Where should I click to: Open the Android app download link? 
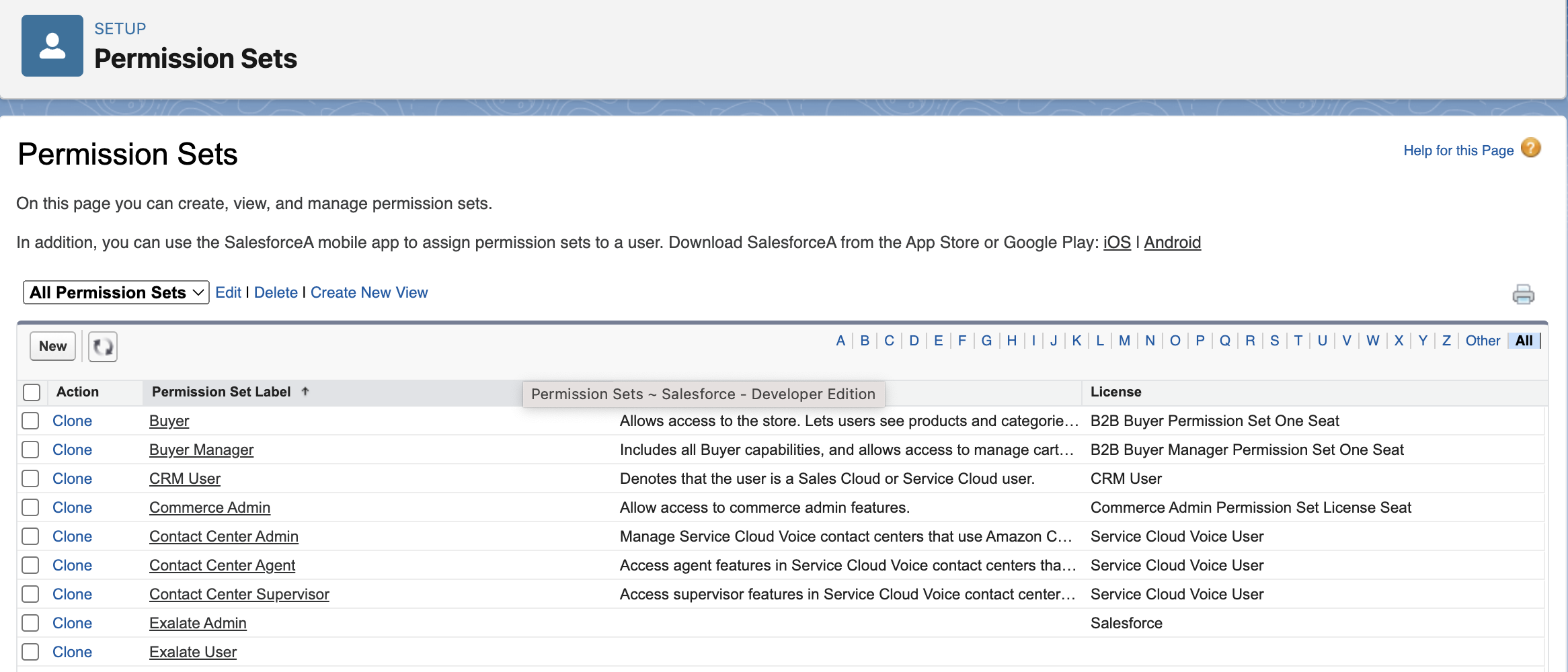coord(1173,242)
